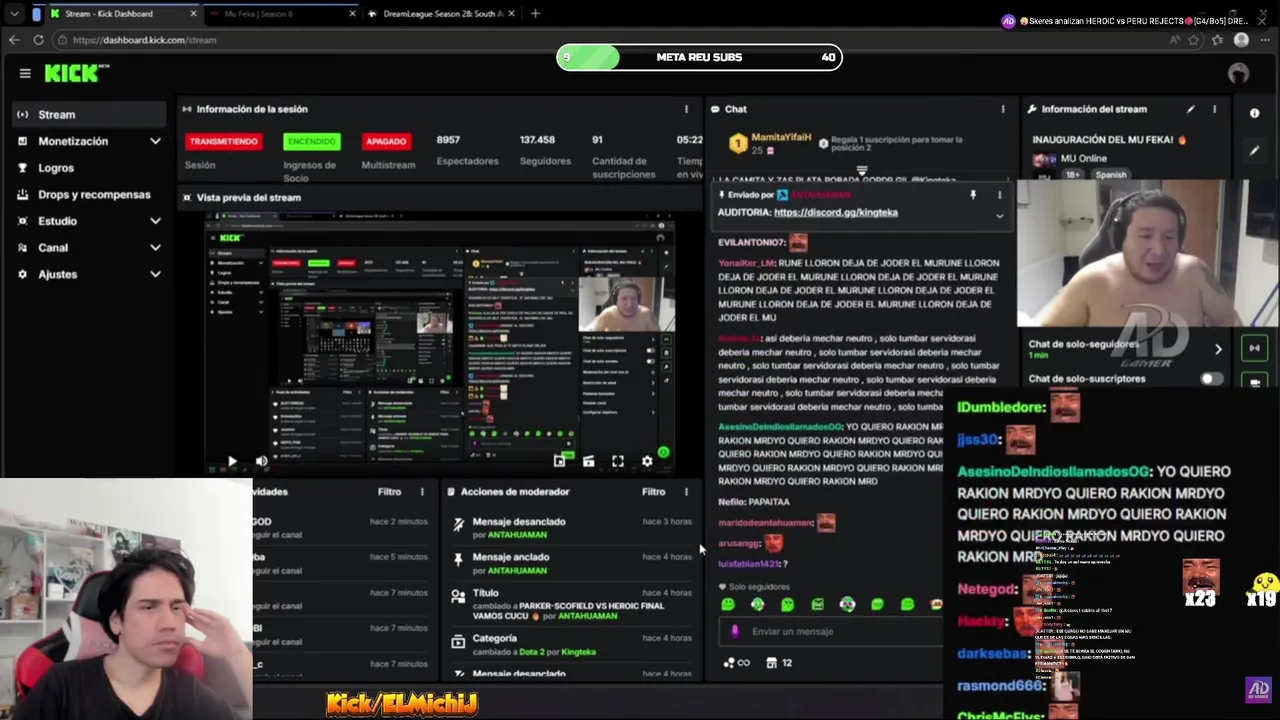Open the chat points infinity icon

pos(736,662)
